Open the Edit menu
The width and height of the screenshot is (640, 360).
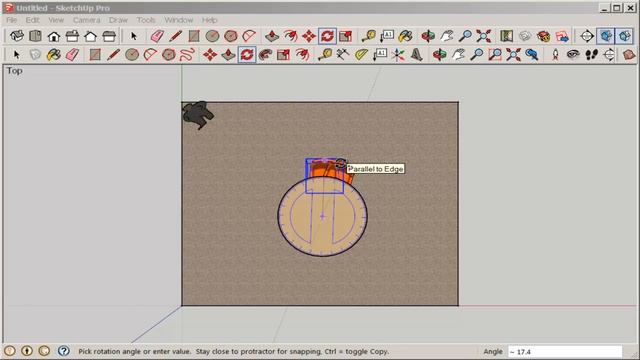32,20
